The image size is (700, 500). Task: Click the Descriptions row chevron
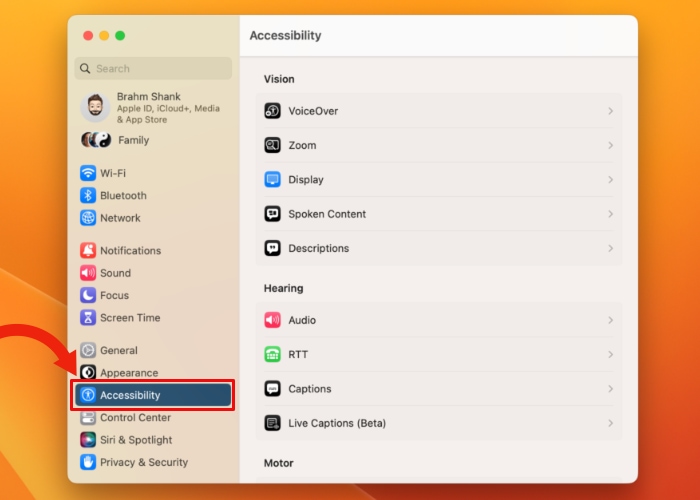(610, 248)
